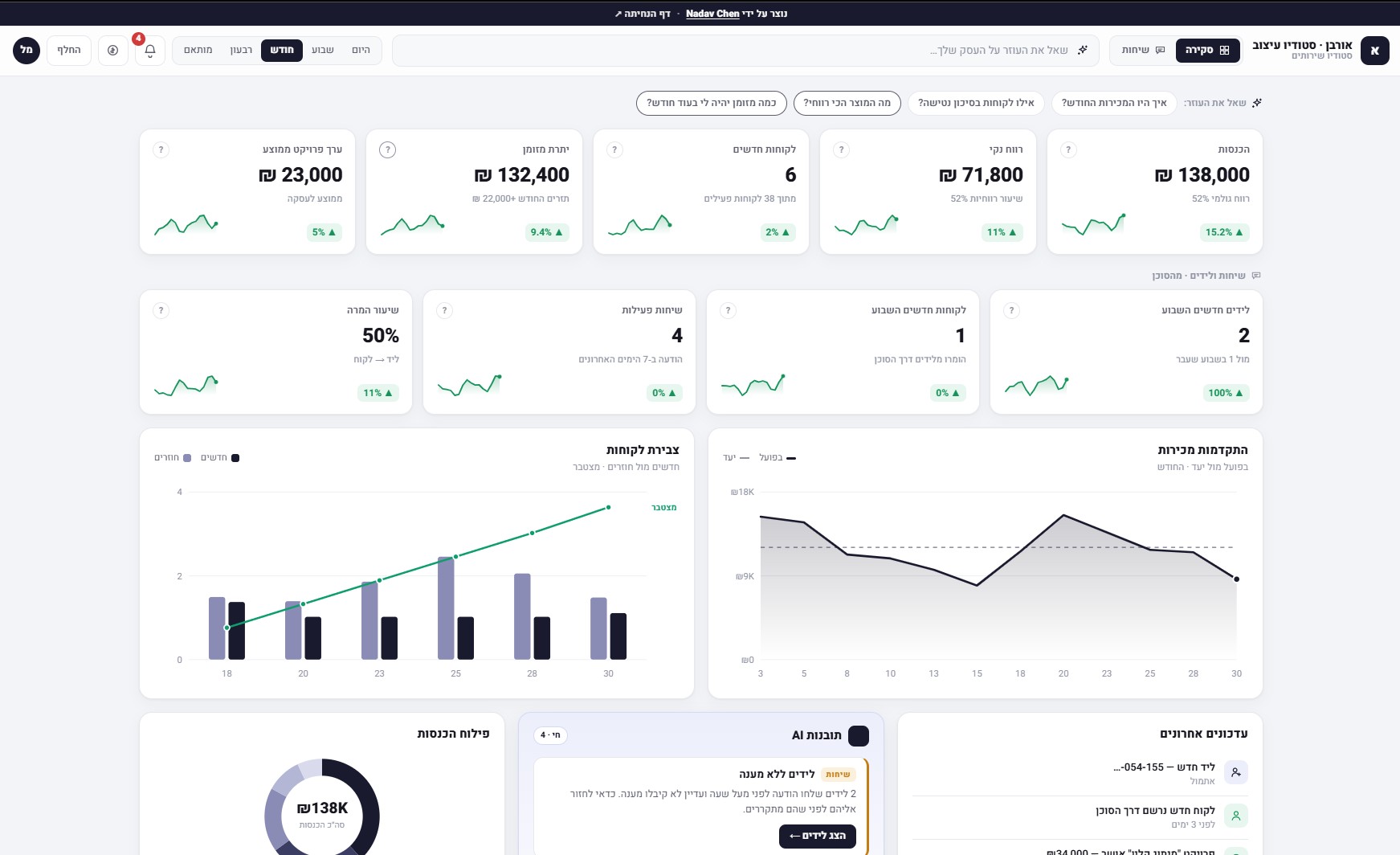Open help icon on הכנסות card
Image resolution: width=1400 pixels, height=855 pixels.
click(x=1068, y=149)
